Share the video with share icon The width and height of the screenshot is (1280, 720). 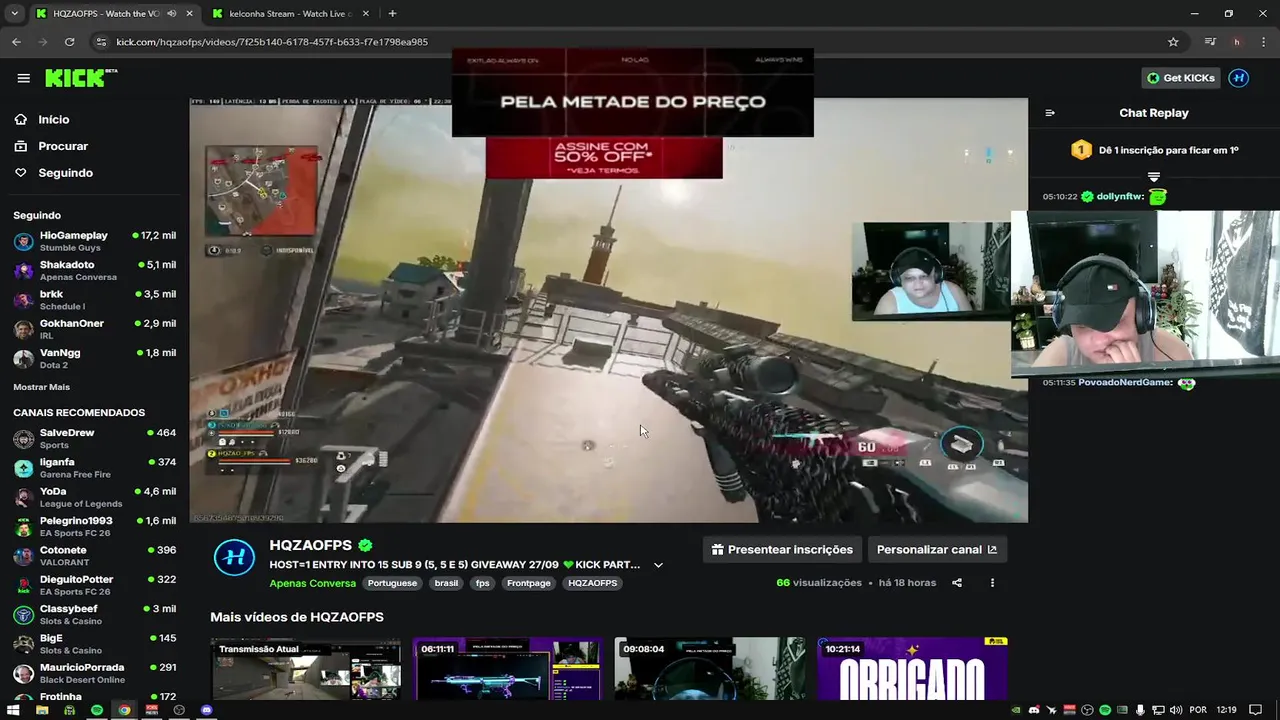(x=957, y=583)
